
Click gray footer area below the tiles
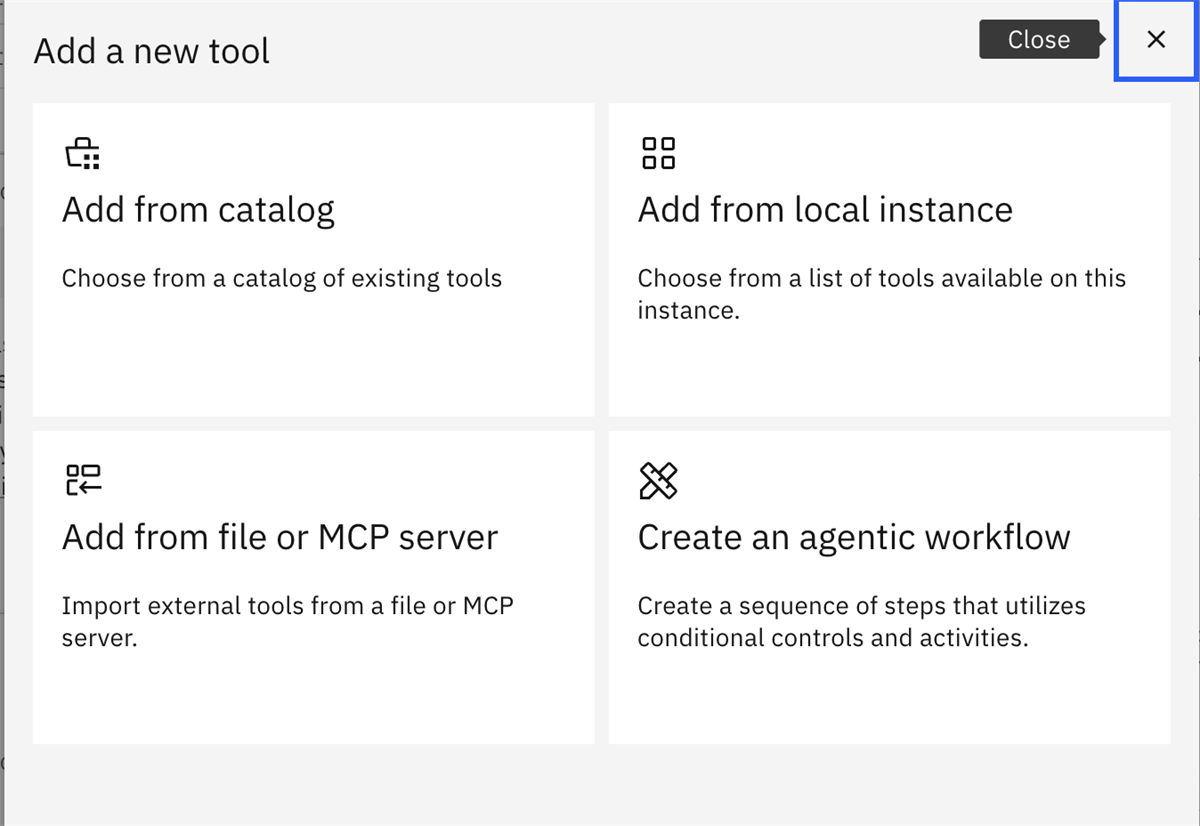tap(600, 785)
